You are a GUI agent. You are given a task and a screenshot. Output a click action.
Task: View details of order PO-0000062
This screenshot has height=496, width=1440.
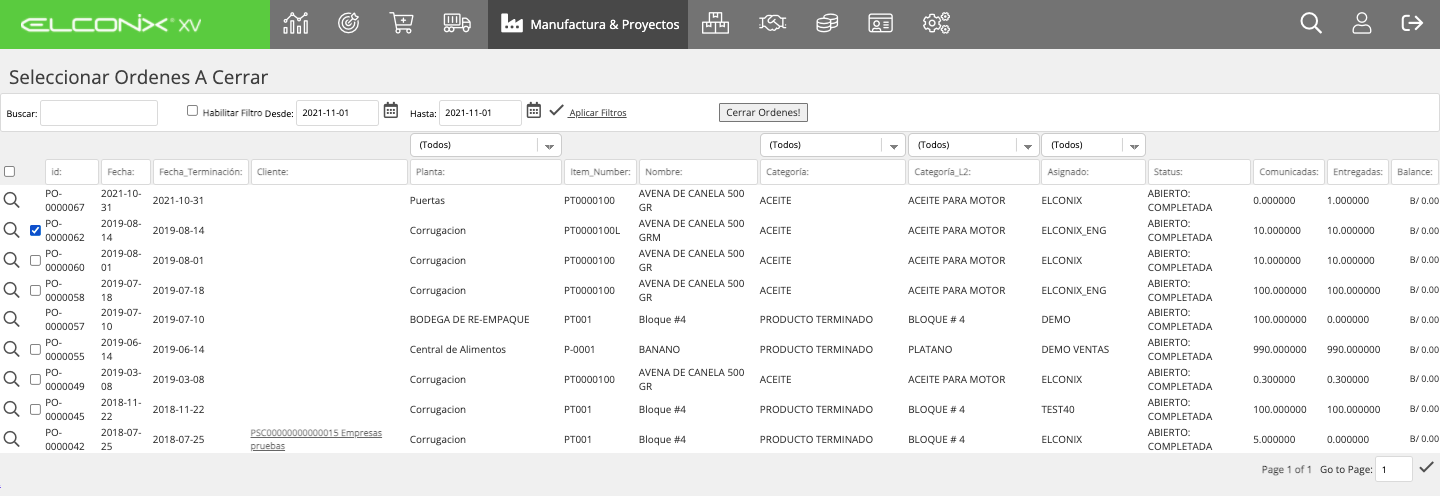pos(11,230)
